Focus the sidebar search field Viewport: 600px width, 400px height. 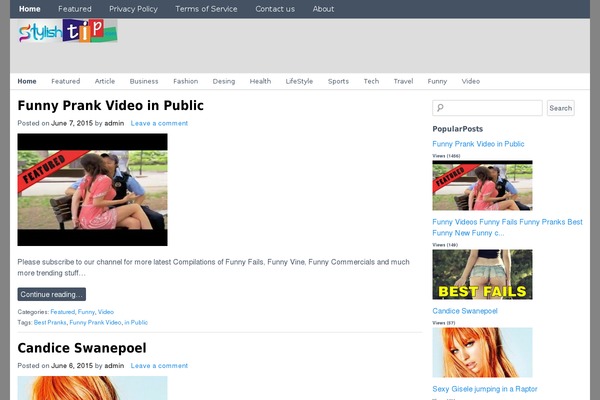click(x=487, y=108)
